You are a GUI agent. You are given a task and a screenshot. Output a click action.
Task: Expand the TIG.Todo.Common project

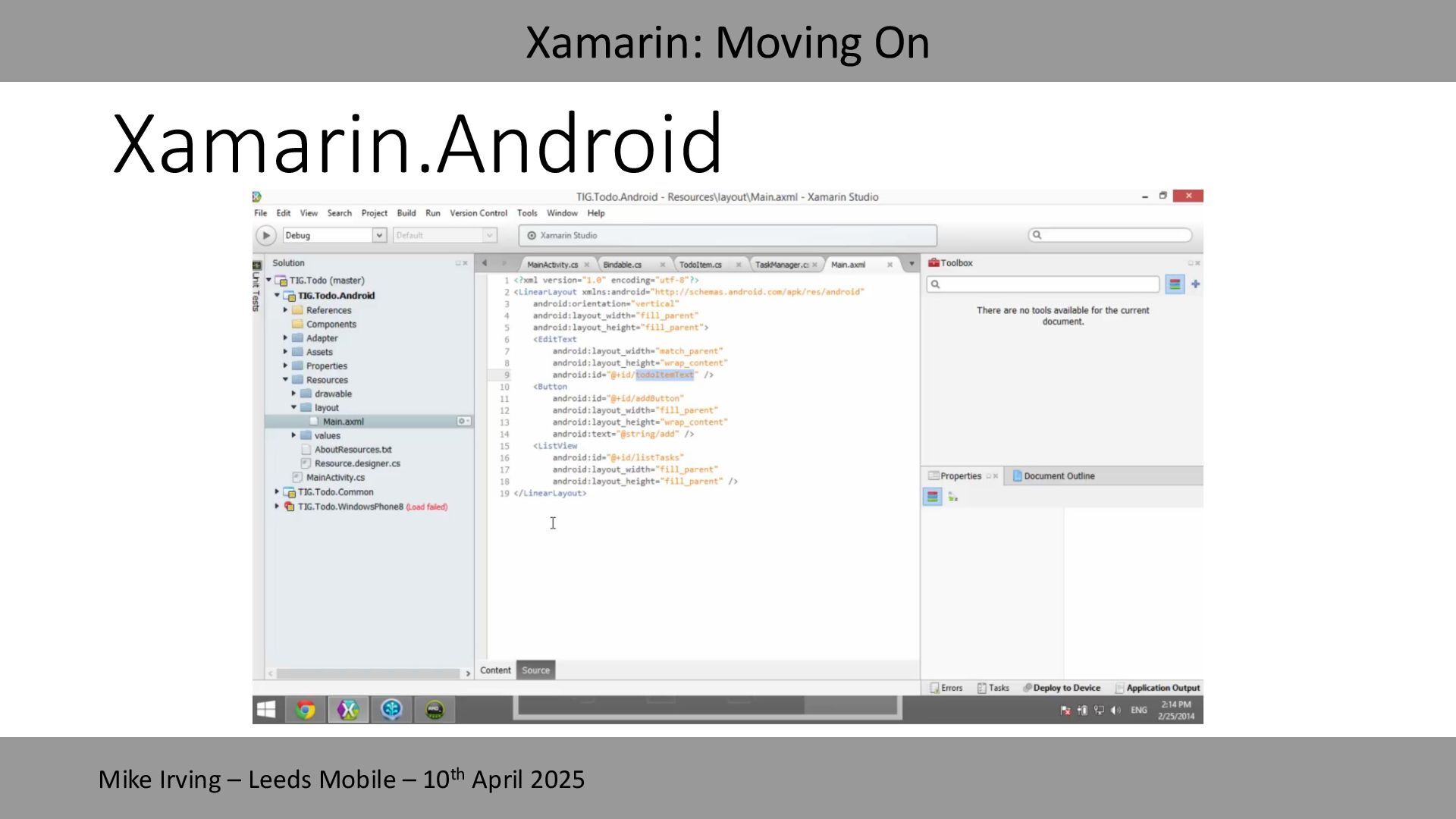pos(277,491)
